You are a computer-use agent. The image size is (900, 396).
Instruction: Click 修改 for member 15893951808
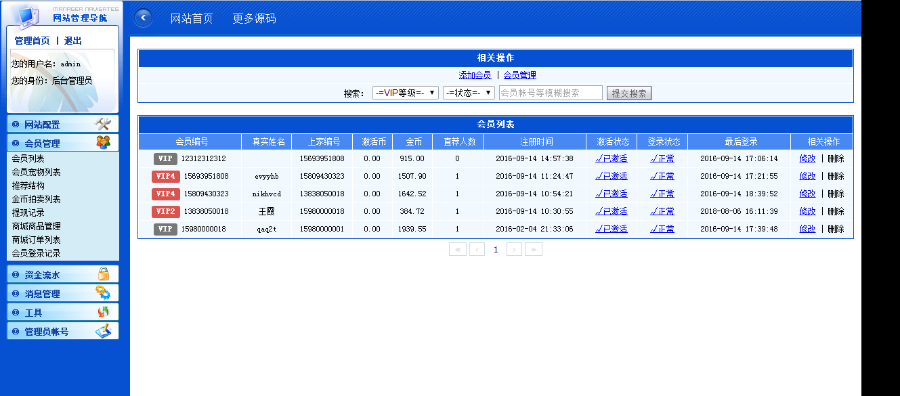coord(807,176)
